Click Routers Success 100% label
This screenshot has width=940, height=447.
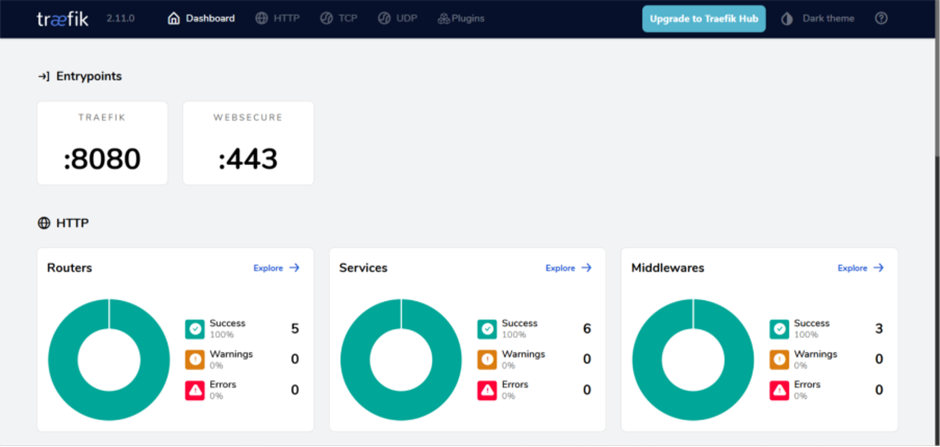pos(227,328)
